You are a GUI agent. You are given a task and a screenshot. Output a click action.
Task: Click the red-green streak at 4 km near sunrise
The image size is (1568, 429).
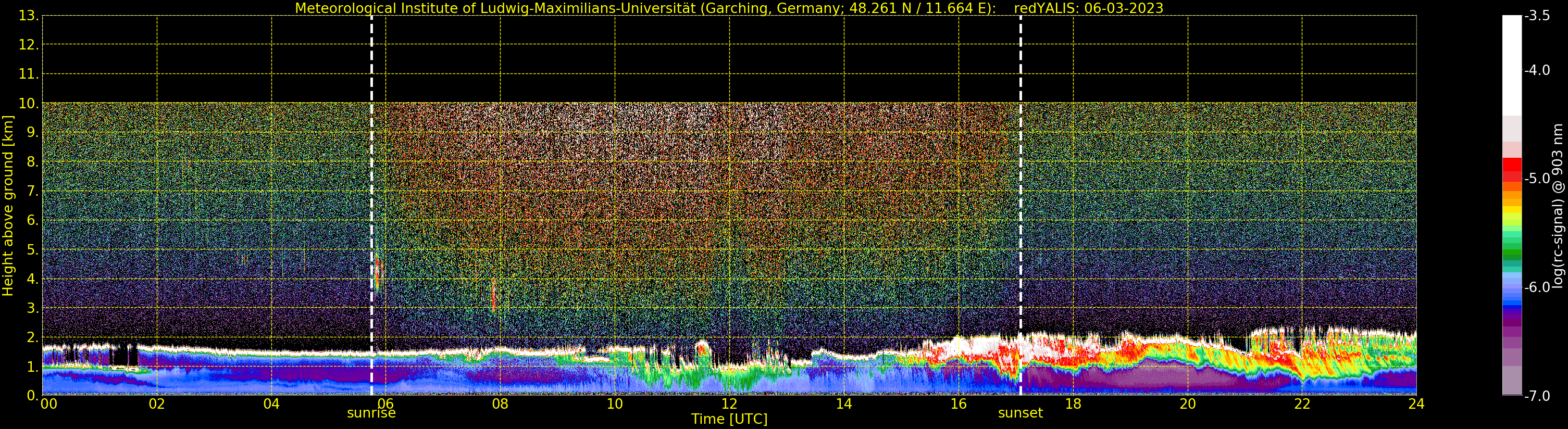click(x=377, y=273)
